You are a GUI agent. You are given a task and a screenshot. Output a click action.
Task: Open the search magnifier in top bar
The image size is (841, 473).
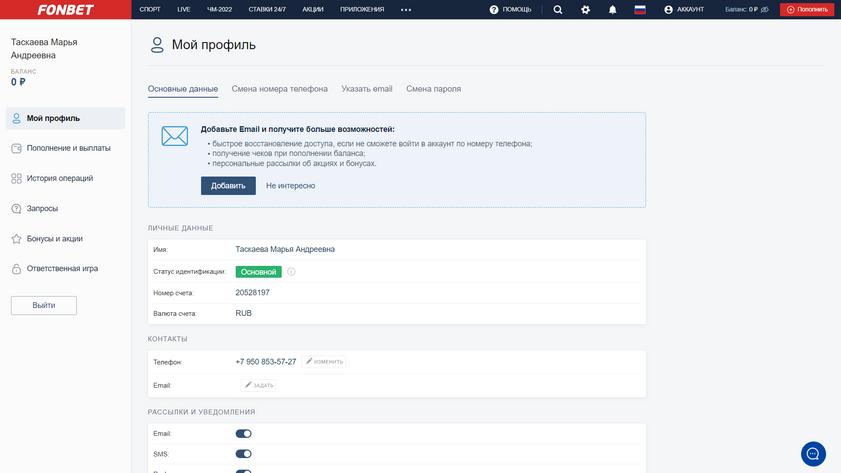click(558, 9)
